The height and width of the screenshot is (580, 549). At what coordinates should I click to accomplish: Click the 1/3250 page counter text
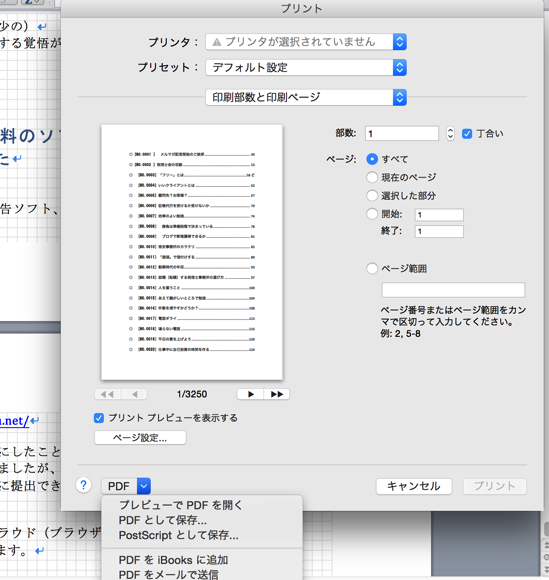(x=192, y=394)
